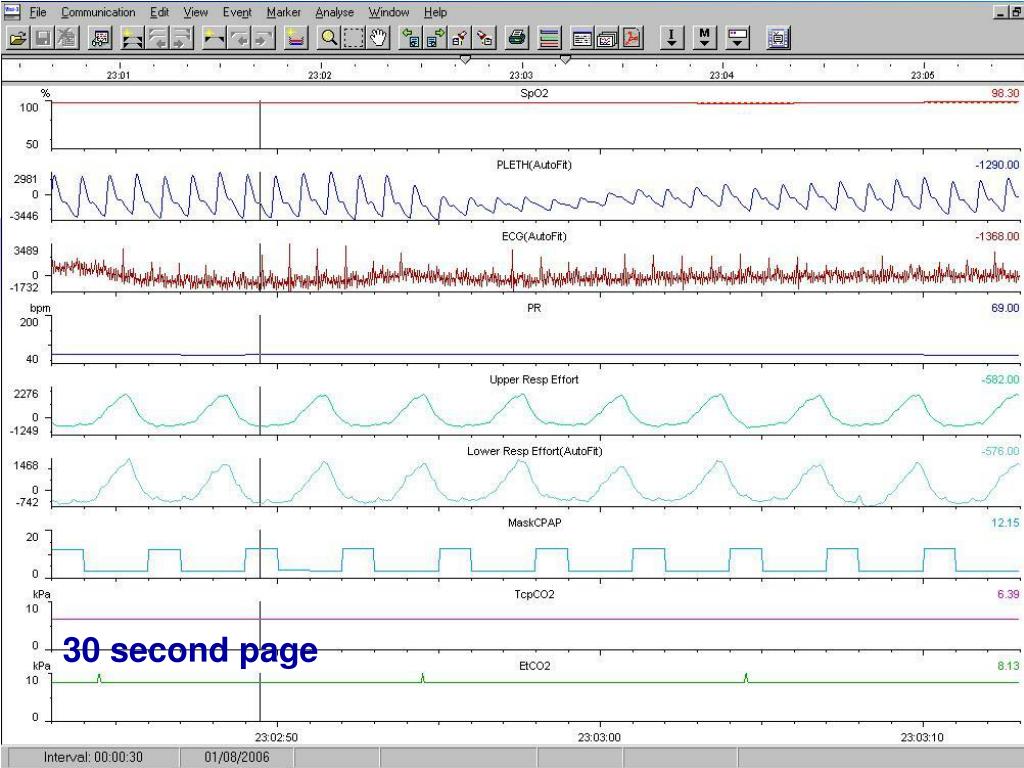Click the filmstrip video icon
Screen dimensions: 1024x768
pyautogui.click(x=778, y=38)
